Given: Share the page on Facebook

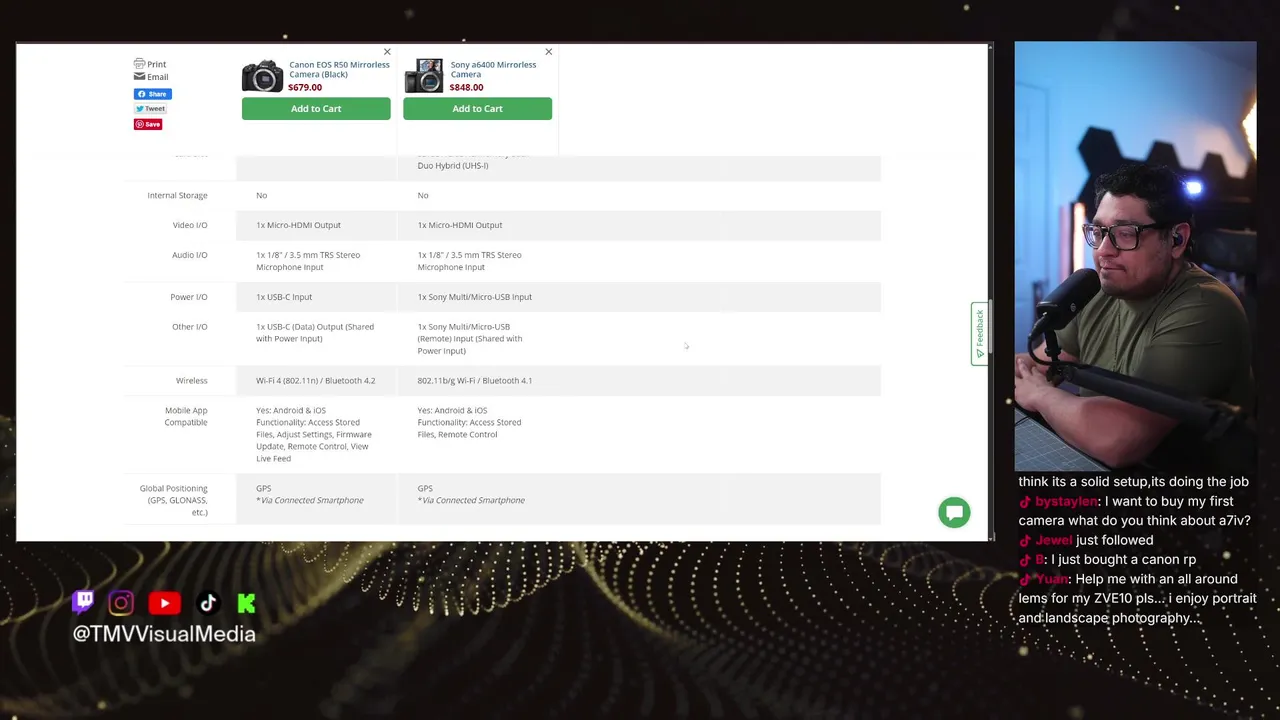Looking at the screenshot, I should 153,94.
